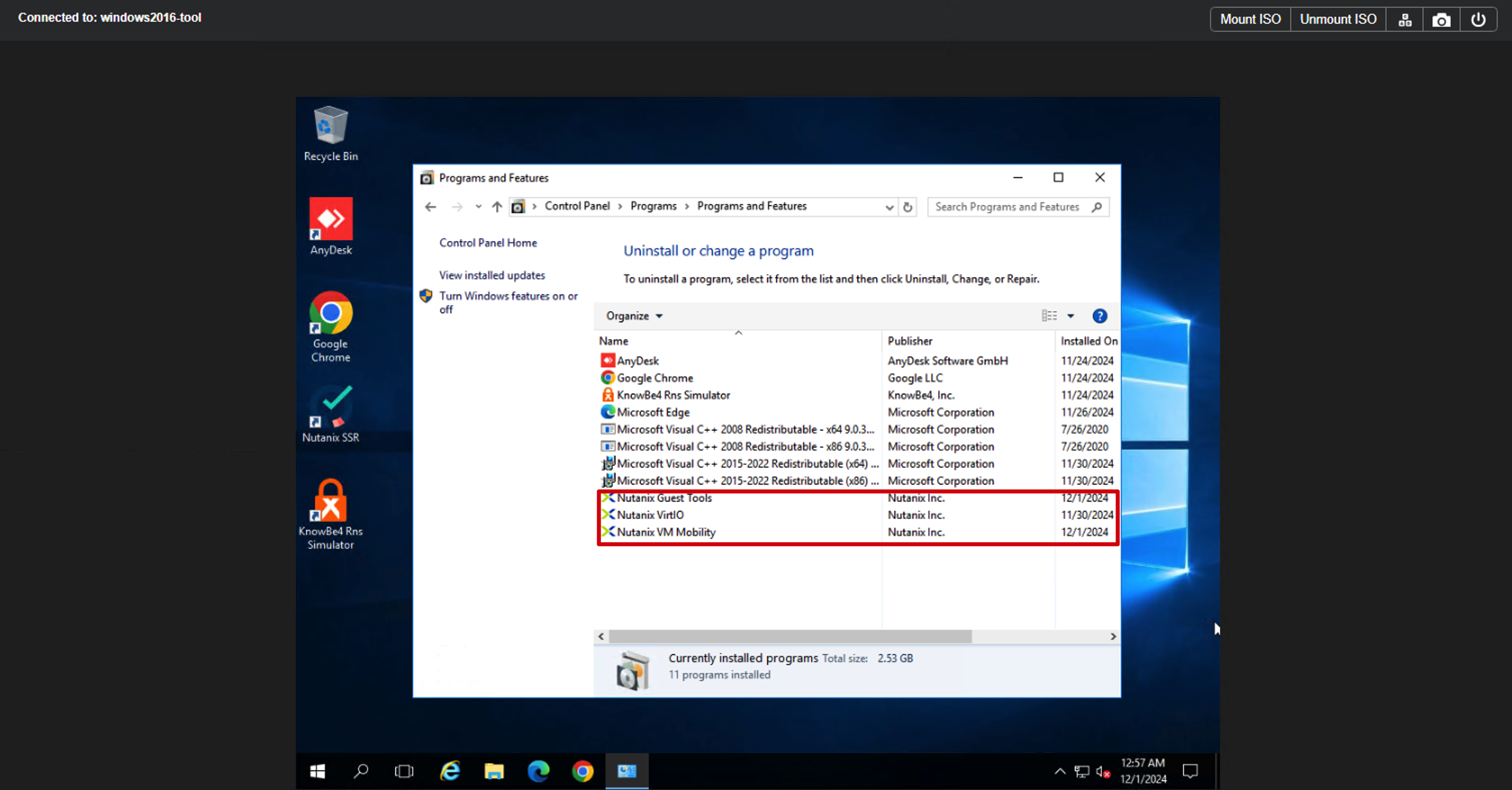Expand the view options dropdown arrow
Viewport: 1512px width, 790px height.
(1071, 316)
